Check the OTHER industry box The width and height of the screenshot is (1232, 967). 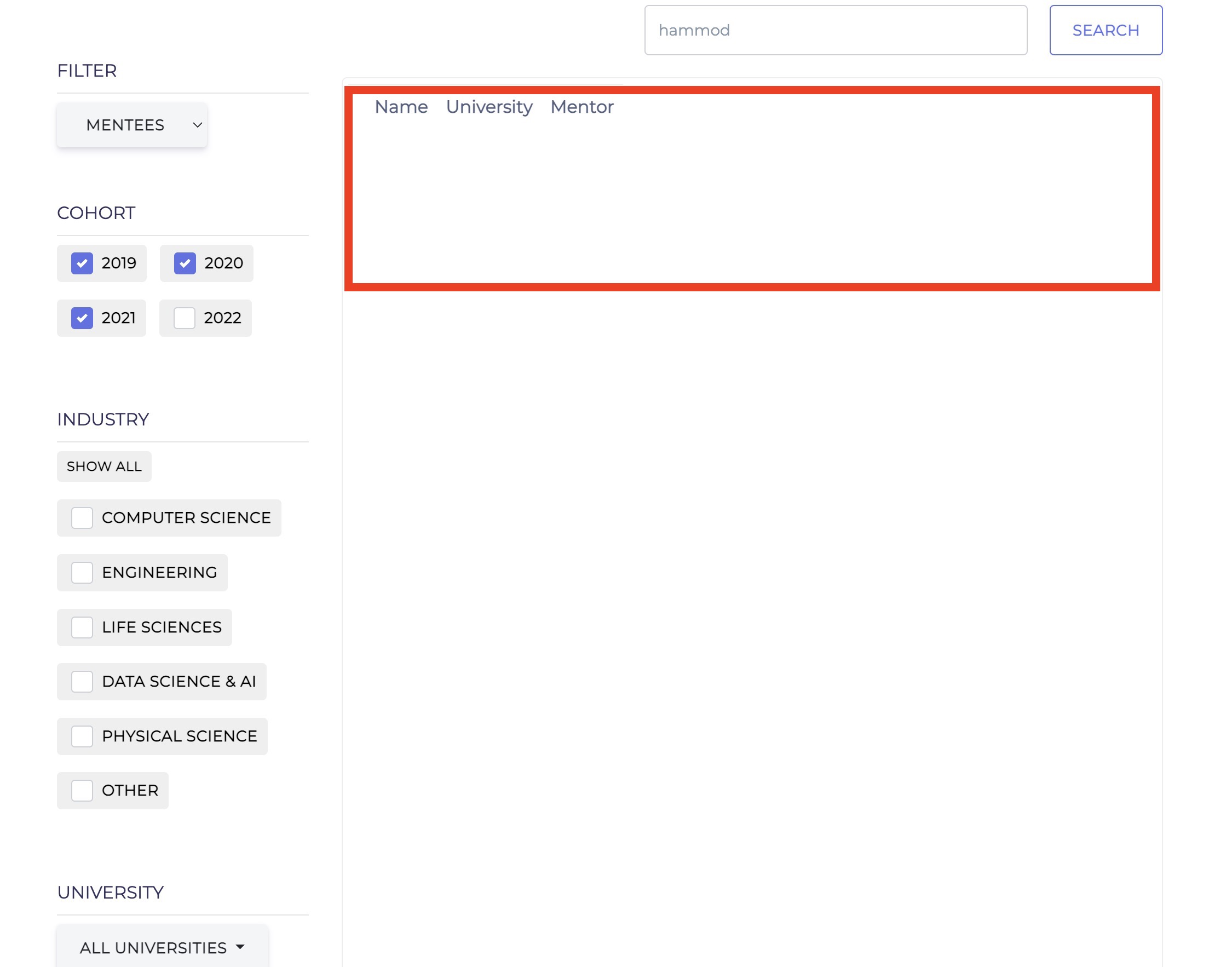(83, 790)
